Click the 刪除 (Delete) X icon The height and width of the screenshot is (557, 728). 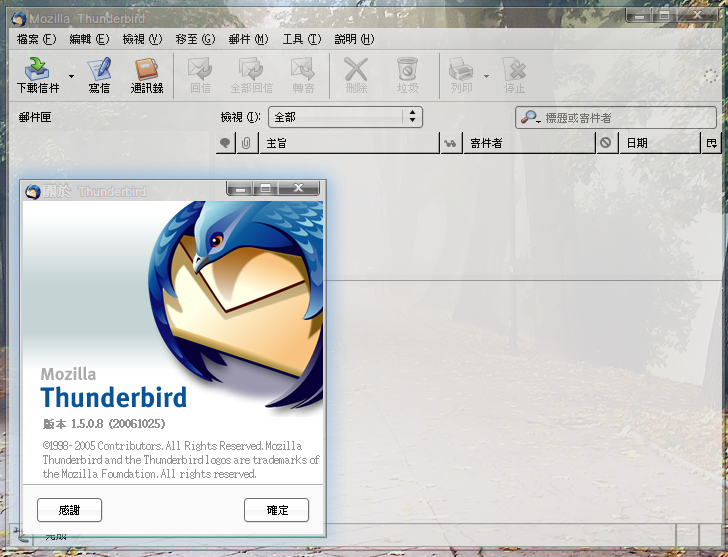[356, 69]
